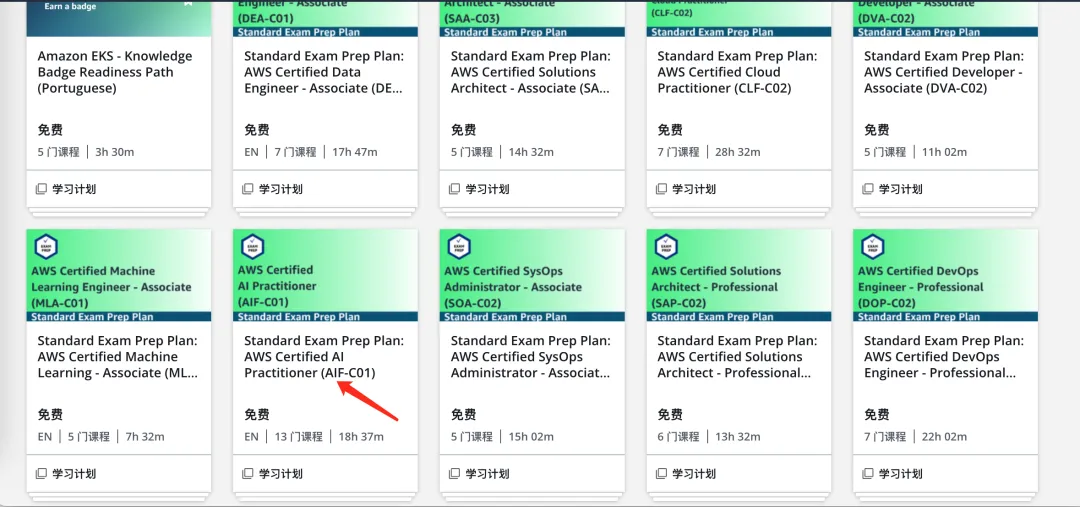Click 学习计划 icon on Machine Learning Associate card
This screenshot has height=507, width=1080.
coord(41,474)
